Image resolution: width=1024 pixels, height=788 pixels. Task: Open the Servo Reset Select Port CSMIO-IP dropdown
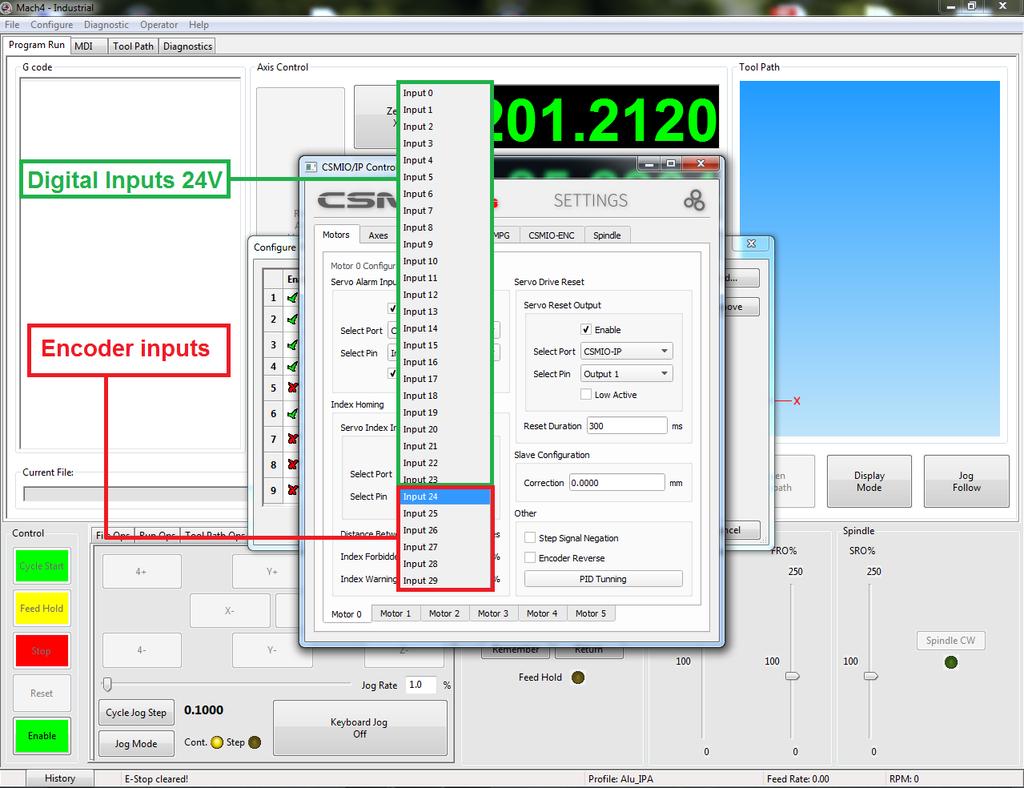coord(626,351)
